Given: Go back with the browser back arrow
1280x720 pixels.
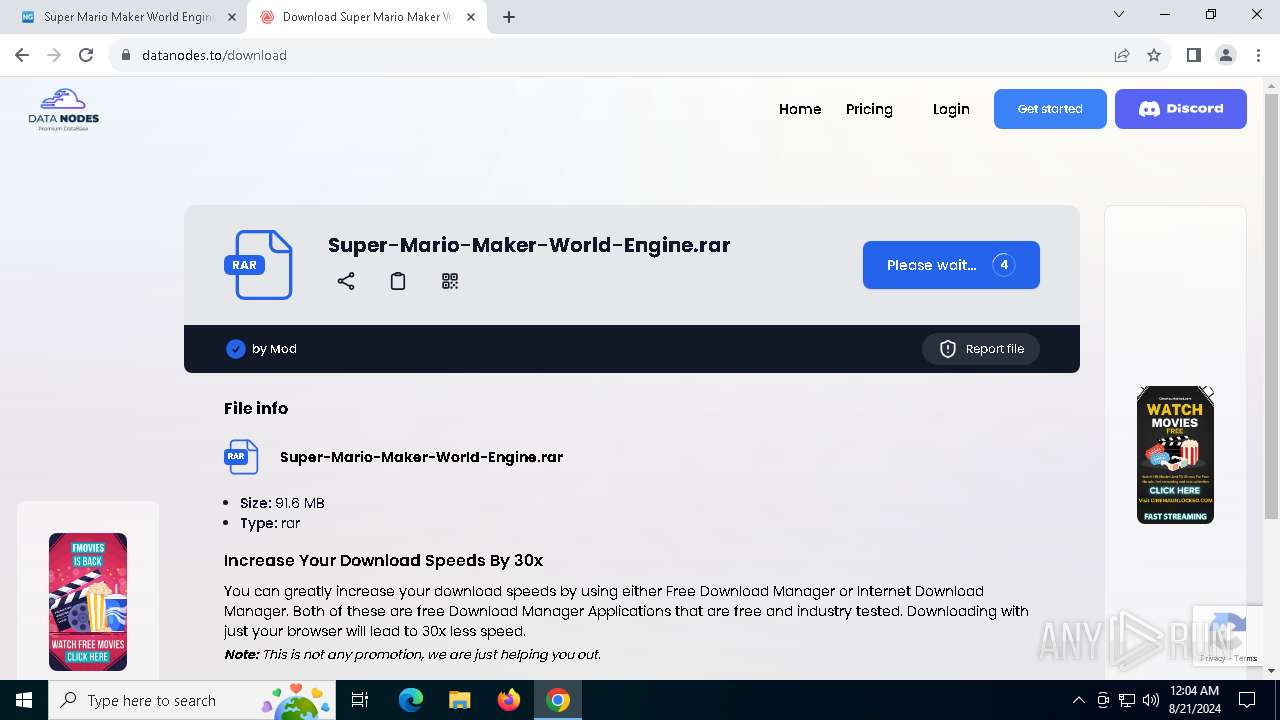Looking at the screenshot, I should point(22,55).
